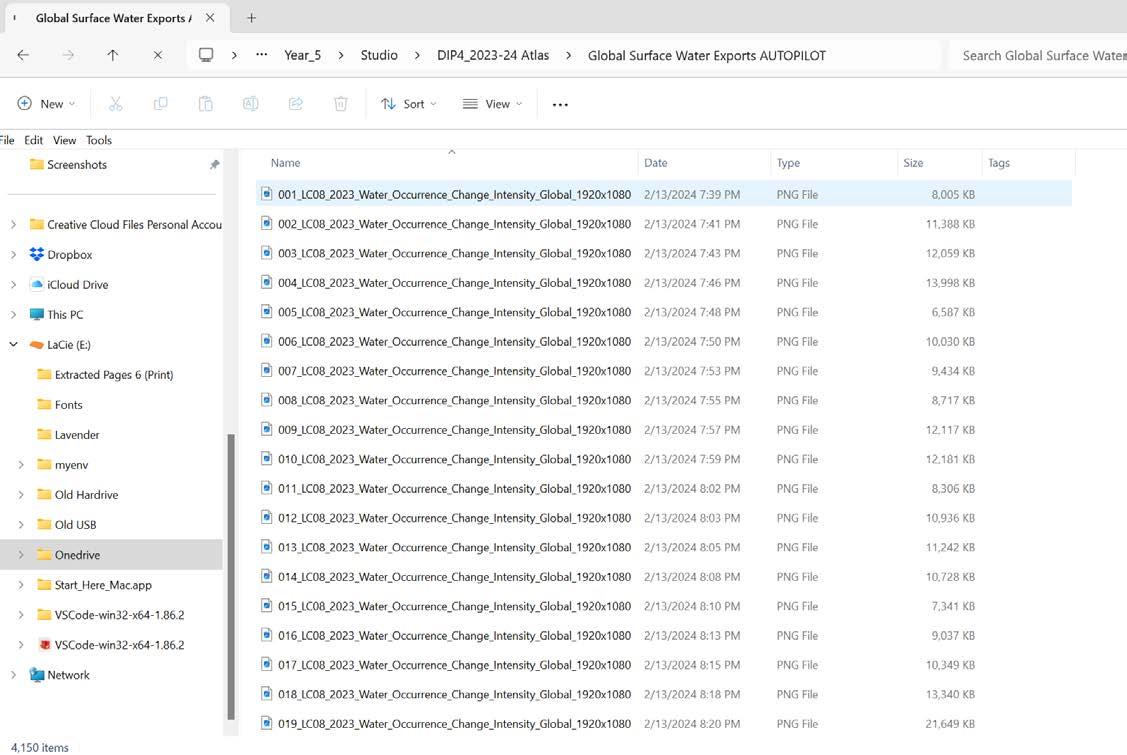Collapse the LaCie (E:) tree node
Screen dimensions: 1127x755
point(13,344)
